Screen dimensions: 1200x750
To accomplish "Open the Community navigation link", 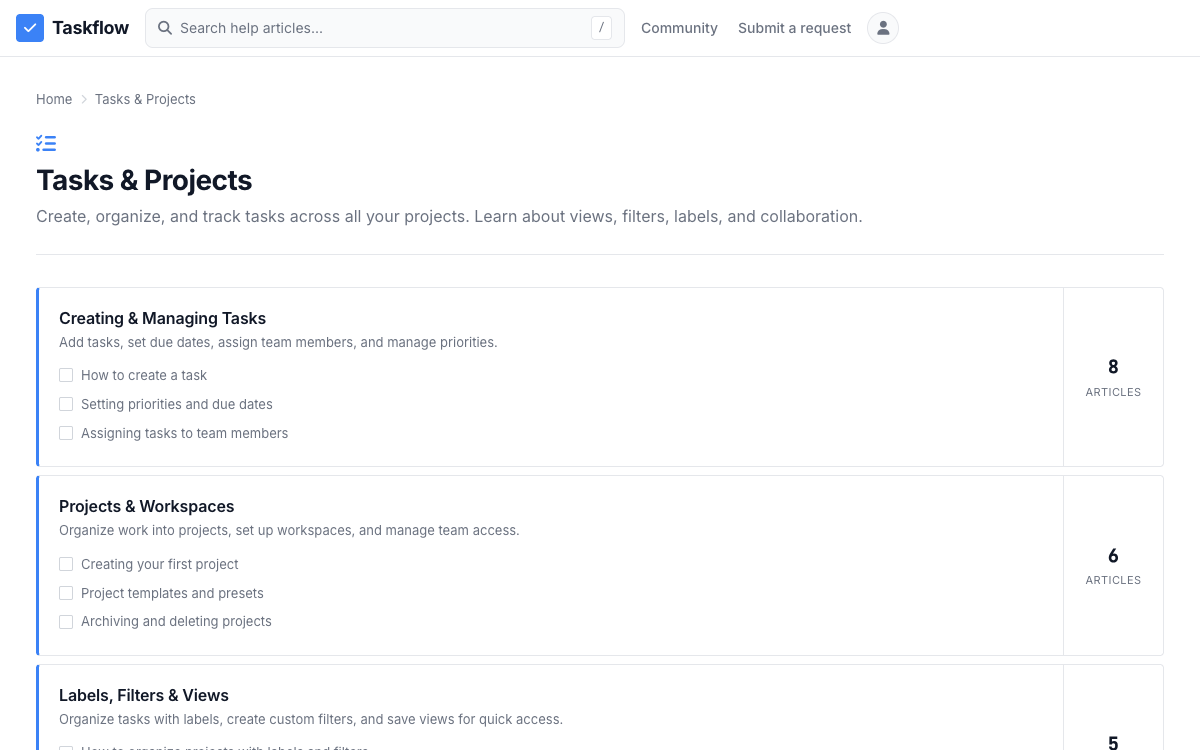I will coord(679,28).
